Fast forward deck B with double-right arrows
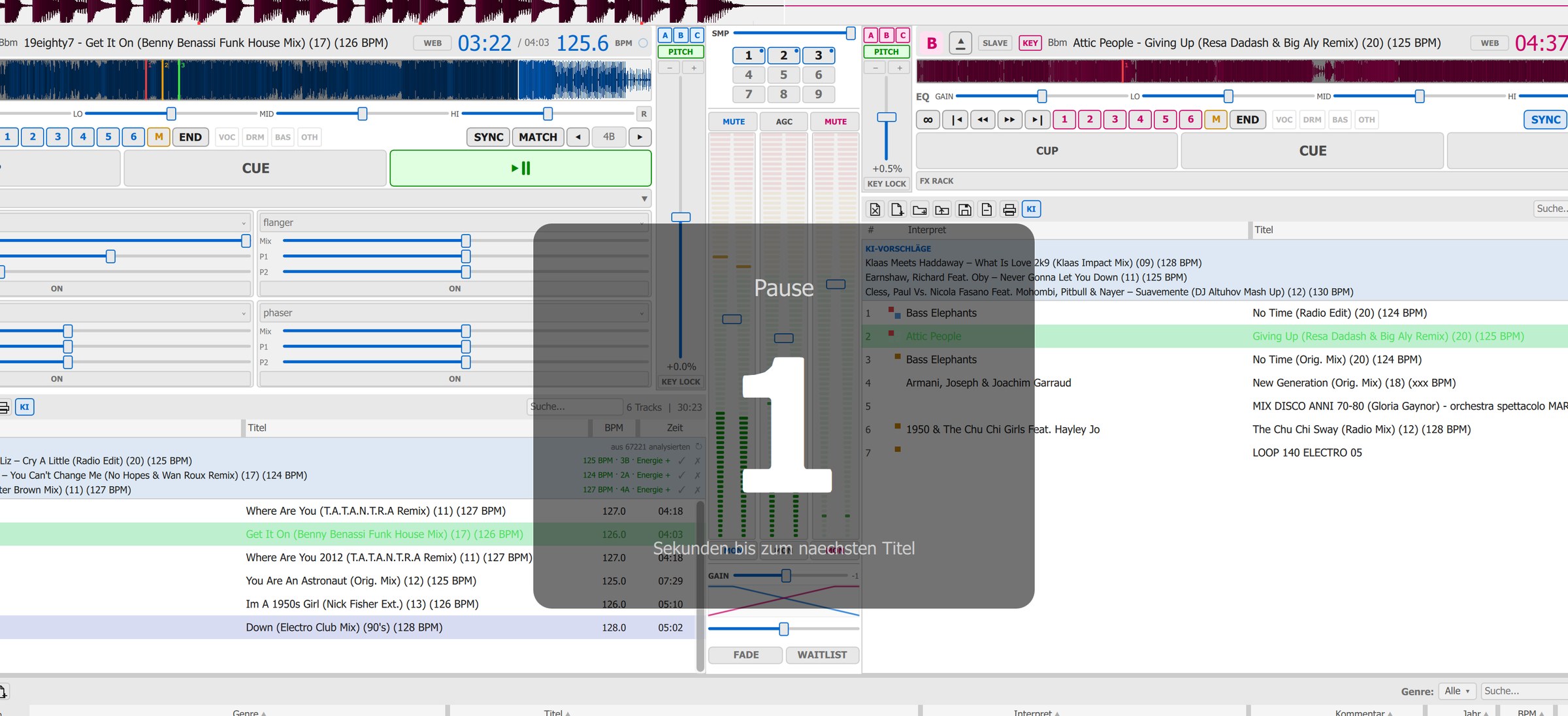 pos(1009,120)
